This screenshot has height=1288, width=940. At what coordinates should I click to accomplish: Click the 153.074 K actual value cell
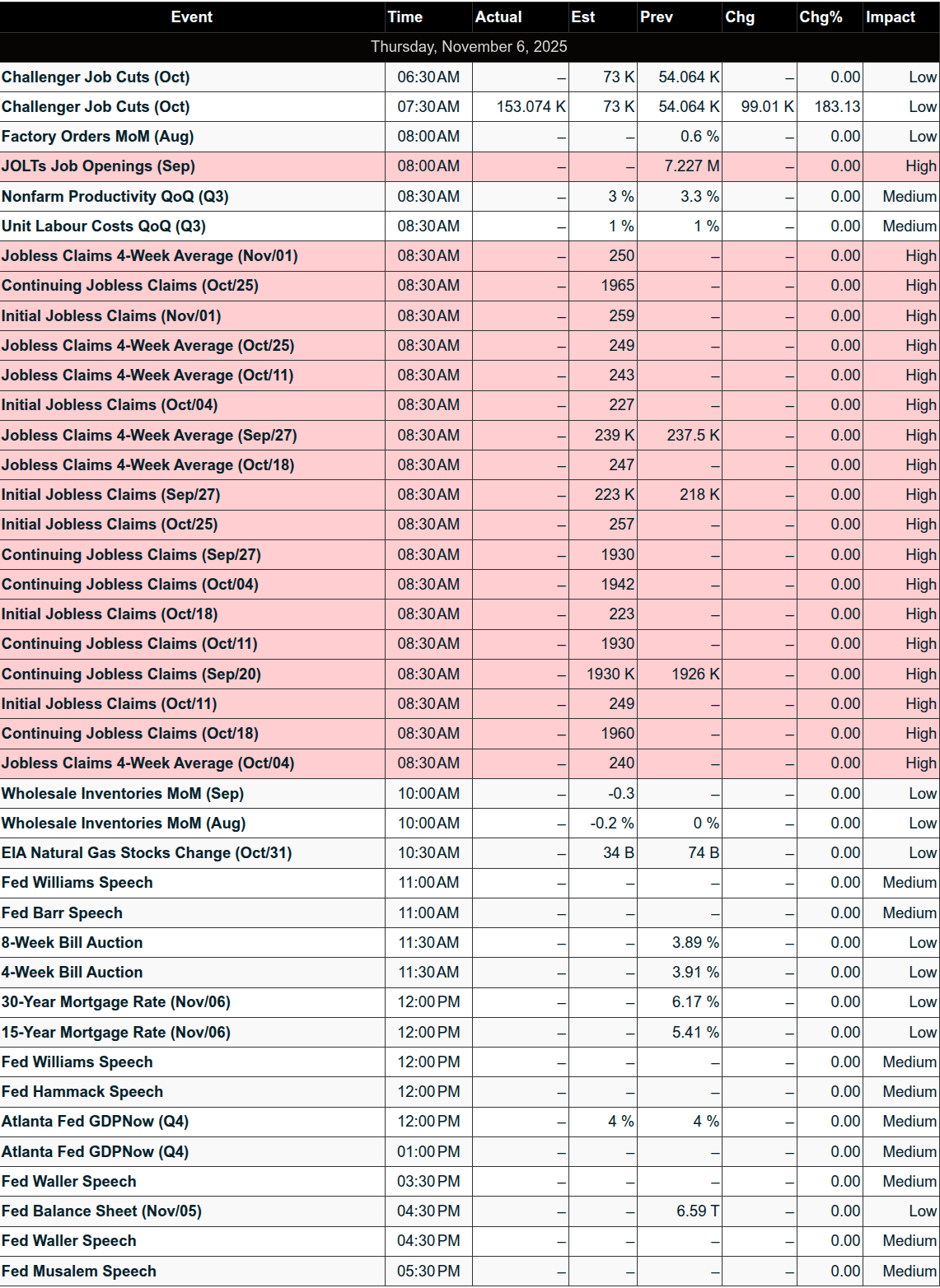point(531,107)
